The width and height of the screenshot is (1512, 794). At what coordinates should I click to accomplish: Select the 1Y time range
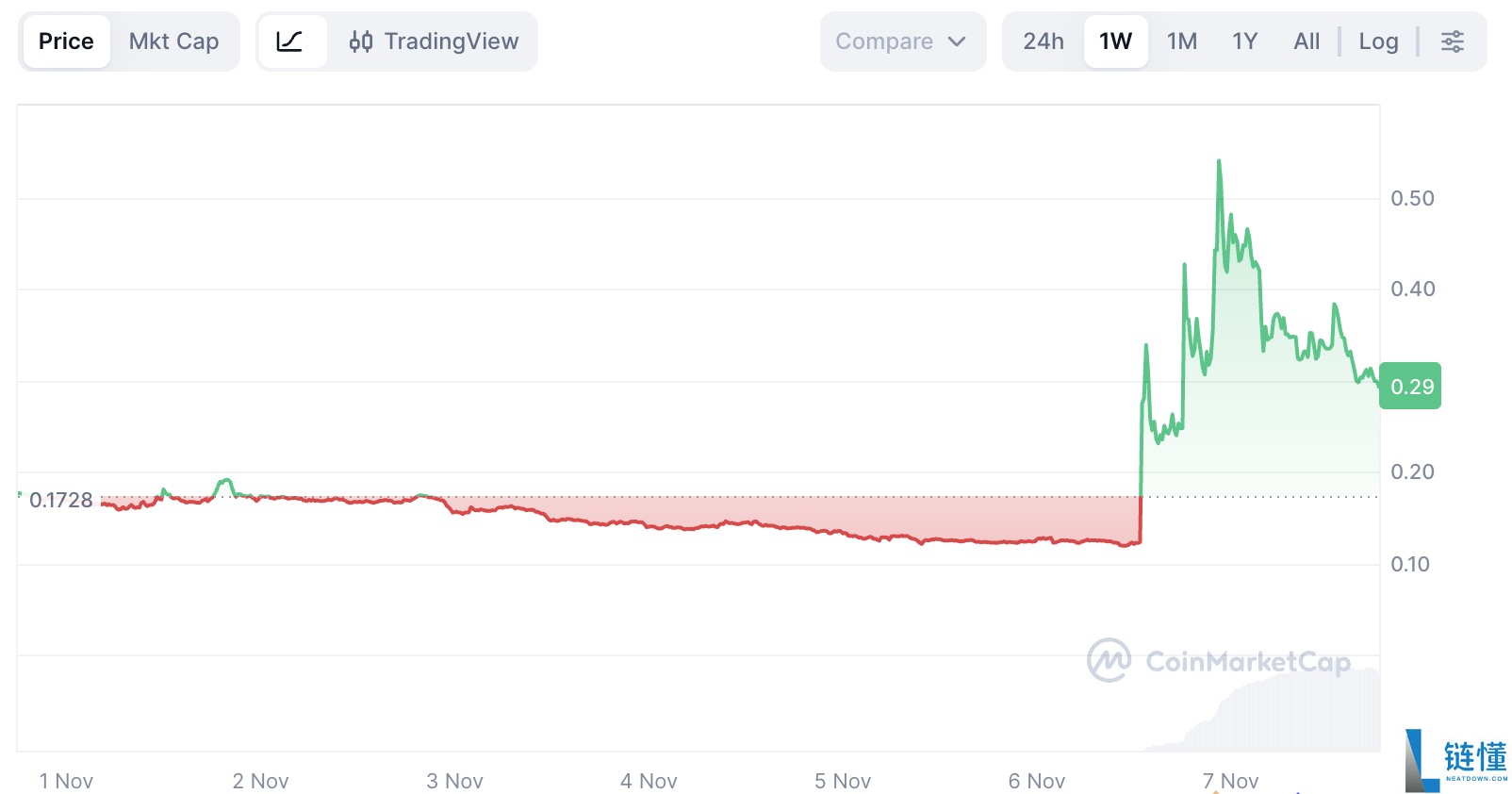coord(1244,41)
